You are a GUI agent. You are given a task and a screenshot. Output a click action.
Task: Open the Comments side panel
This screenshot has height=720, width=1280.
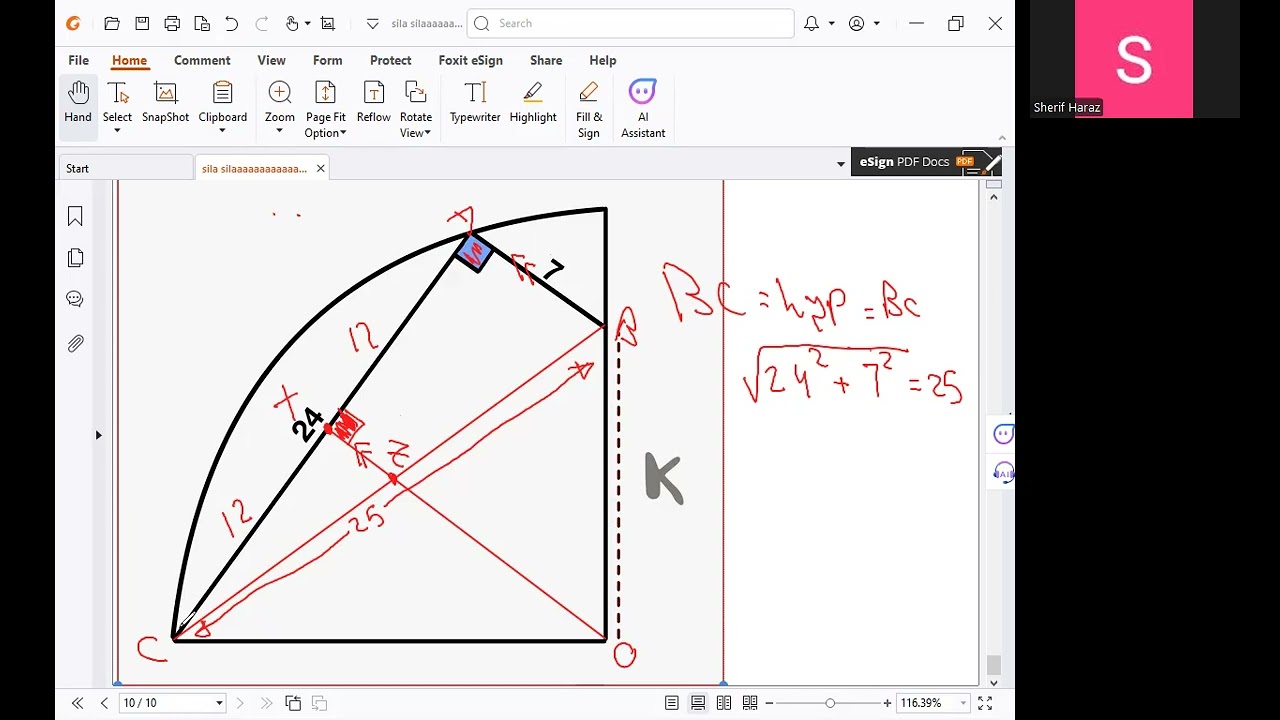75,299
